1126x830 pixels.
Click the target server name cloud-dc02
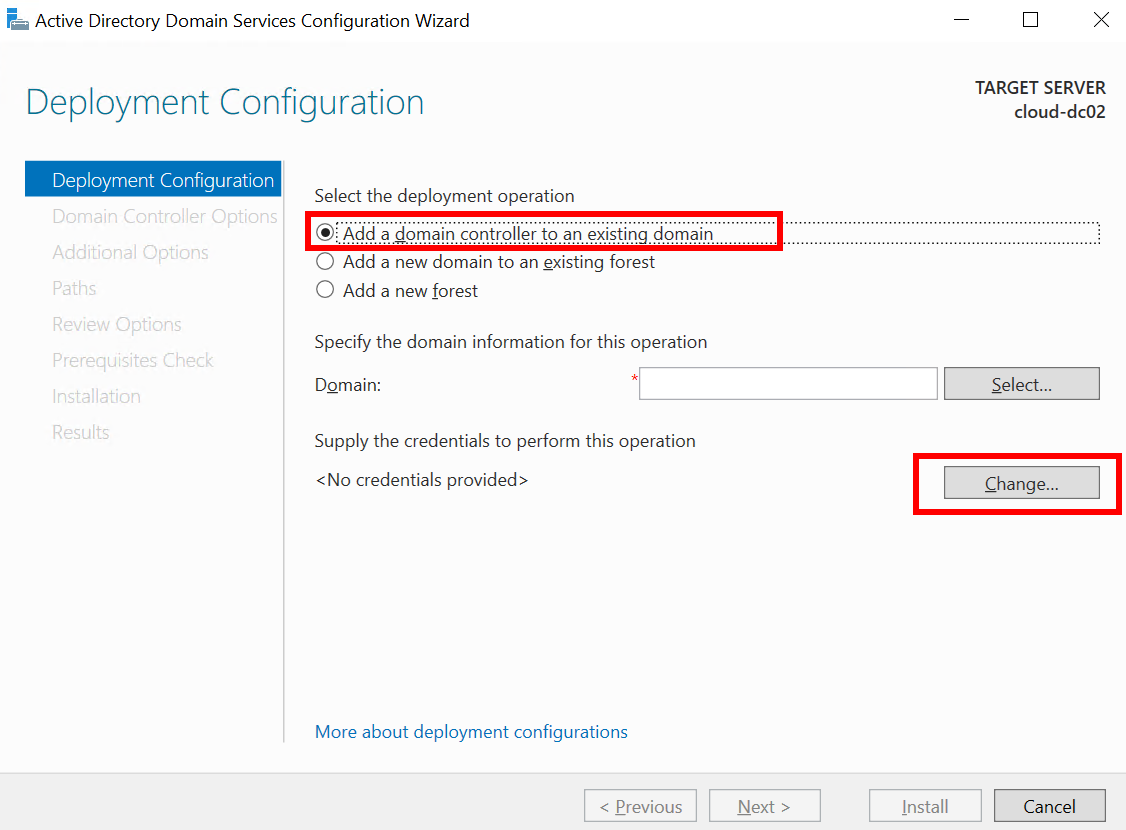tap(1059, 112)
